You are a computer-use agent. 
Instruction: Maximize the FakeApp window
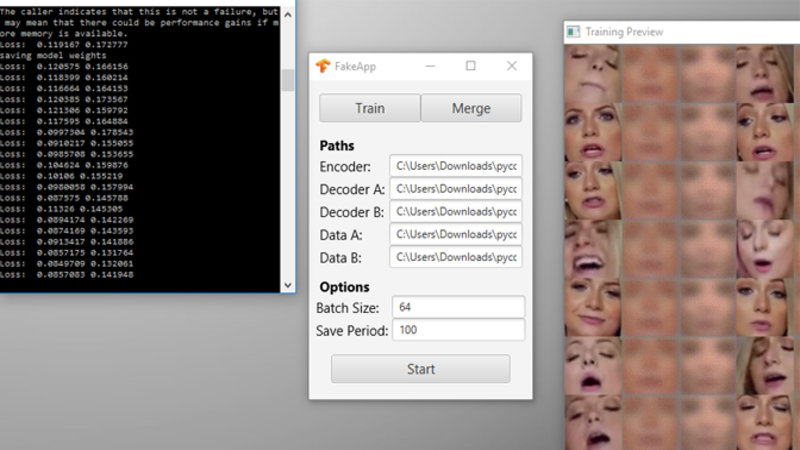pos(470,66)
